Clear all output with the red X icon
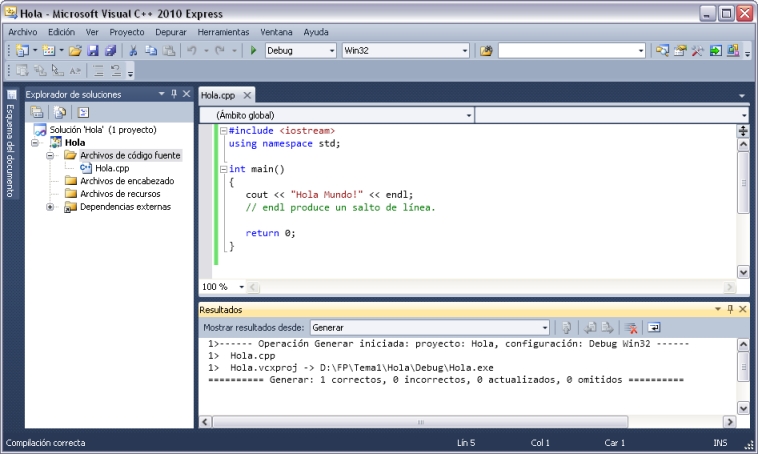The image size is (758, 454). click(631, 328)
